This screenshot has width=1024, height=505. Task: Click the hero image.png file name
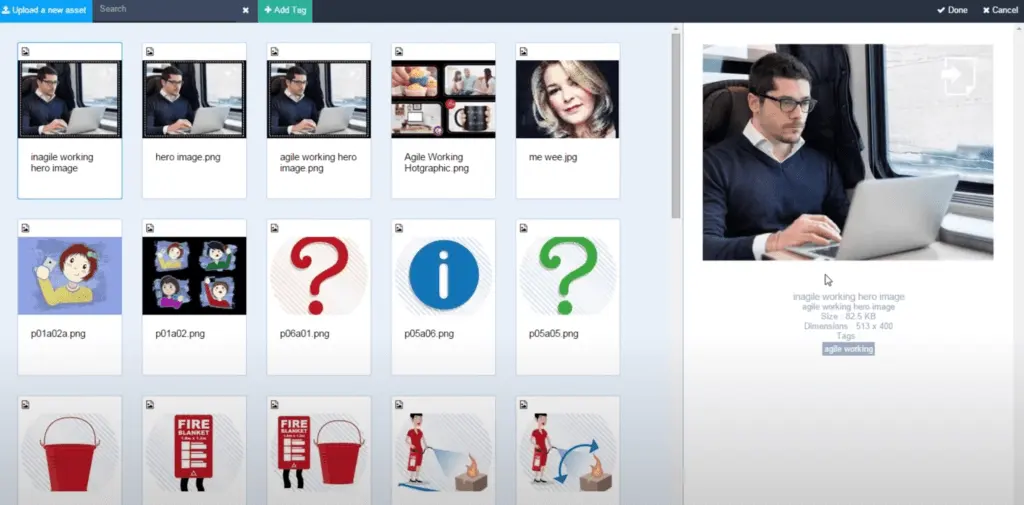pyautogui.click(x=188, y=157)
